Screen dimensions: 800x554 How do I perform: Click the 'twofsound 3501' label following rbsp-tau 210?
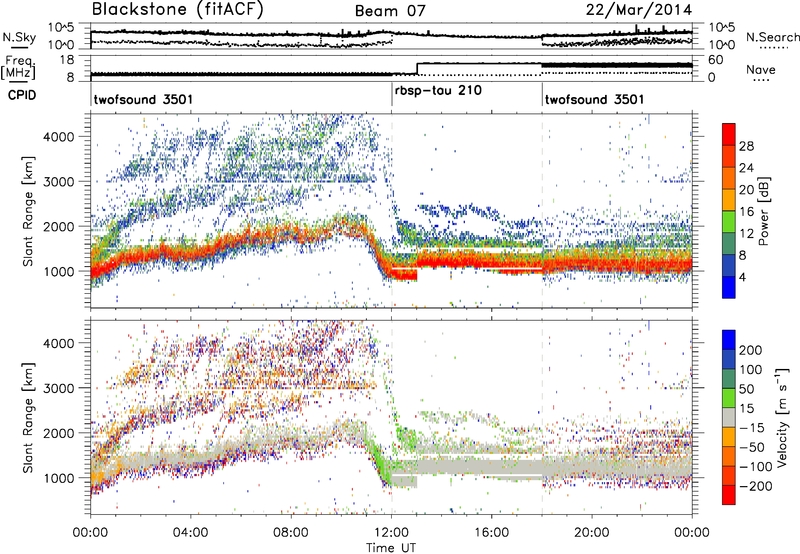[x=594, y=99]
